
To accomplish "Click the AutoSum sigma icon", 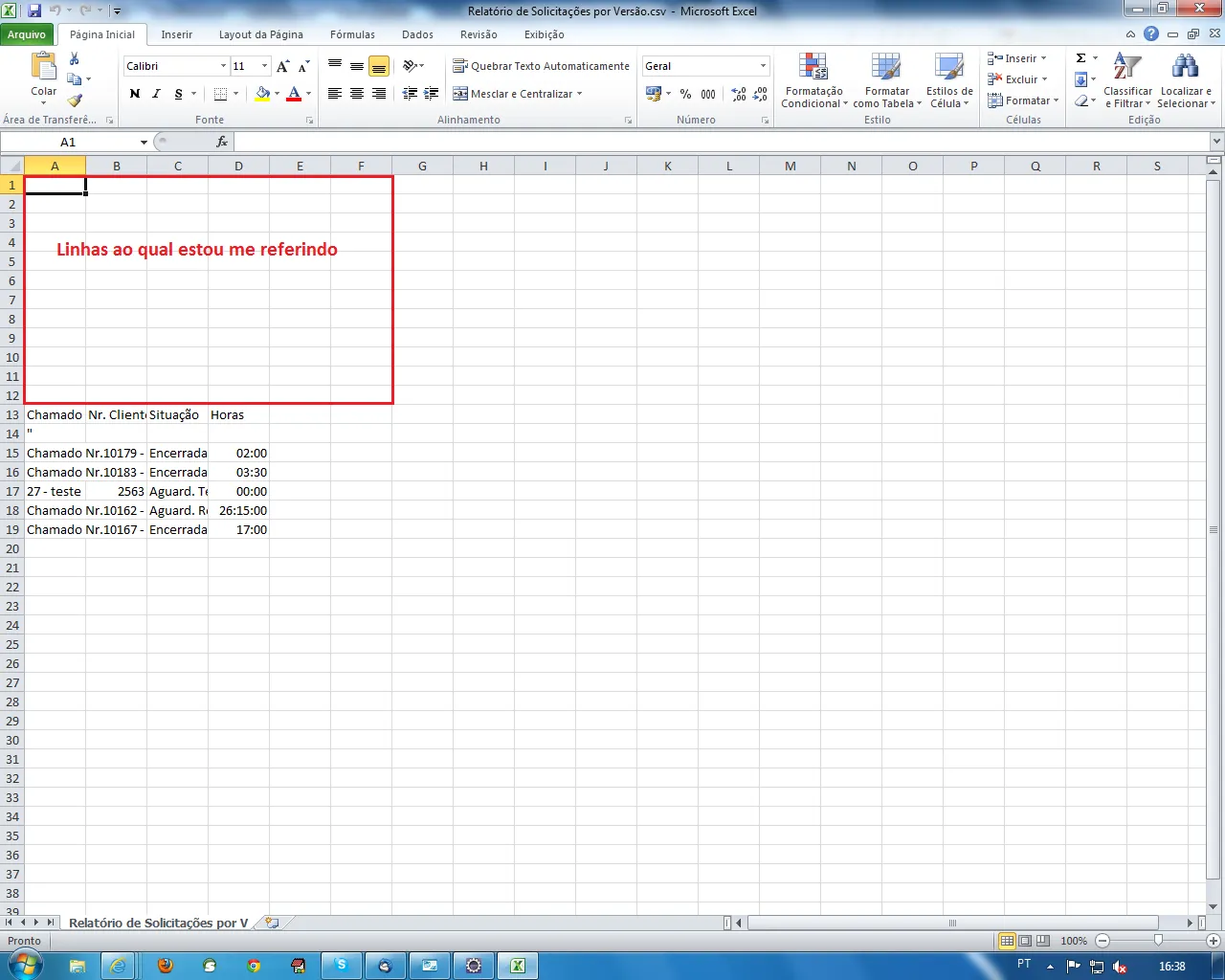I will click(x=1081, y=58).
